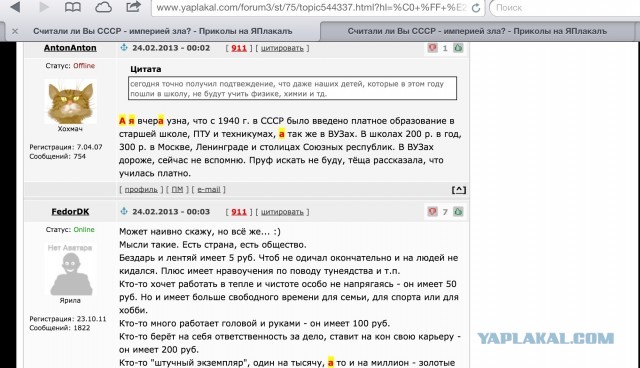Click Регистрация: 7.04.07 text
Image resolution: width=640 pixels, height=368 pixels.
pyautogui.click(x=66, y=147)
